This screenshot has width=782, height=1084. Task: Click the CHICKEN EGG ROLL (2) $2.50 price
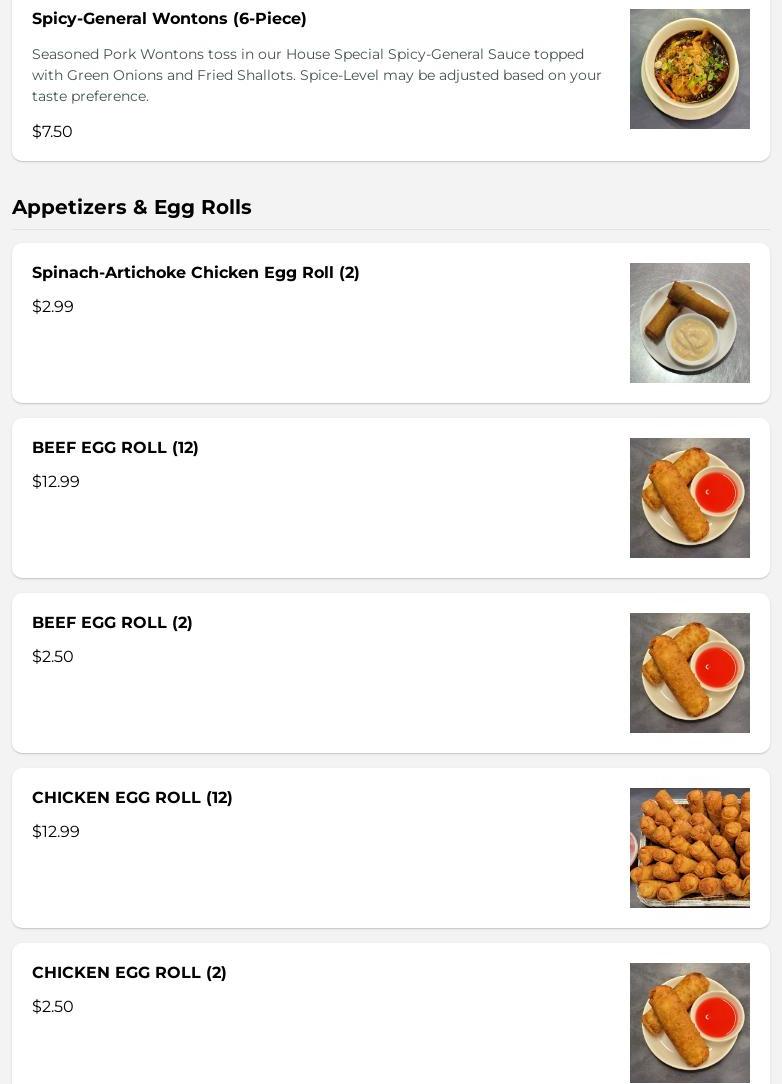click(53, 1006)
